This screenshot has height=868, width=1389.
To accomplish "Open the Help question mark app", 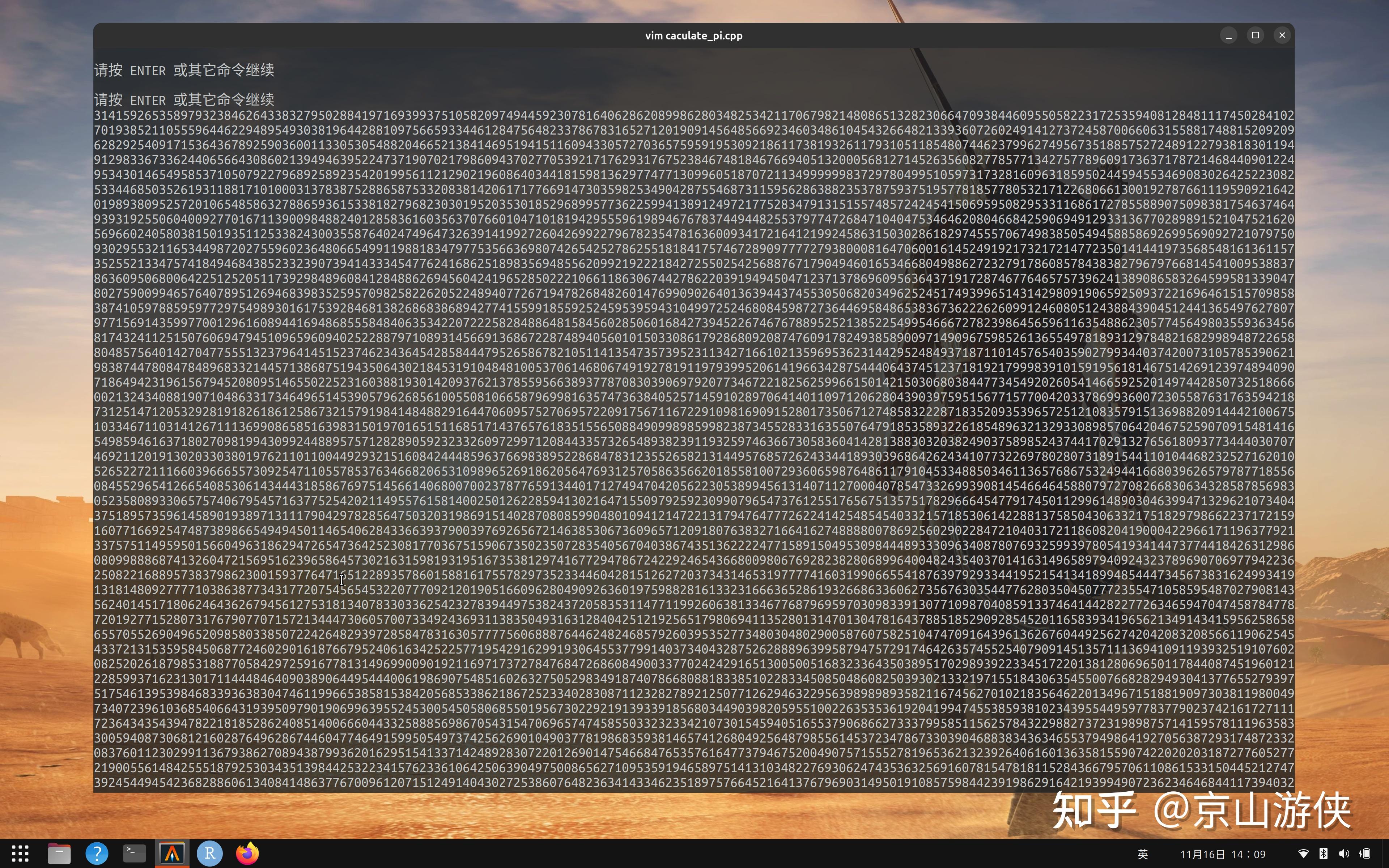I will point(97,854).
